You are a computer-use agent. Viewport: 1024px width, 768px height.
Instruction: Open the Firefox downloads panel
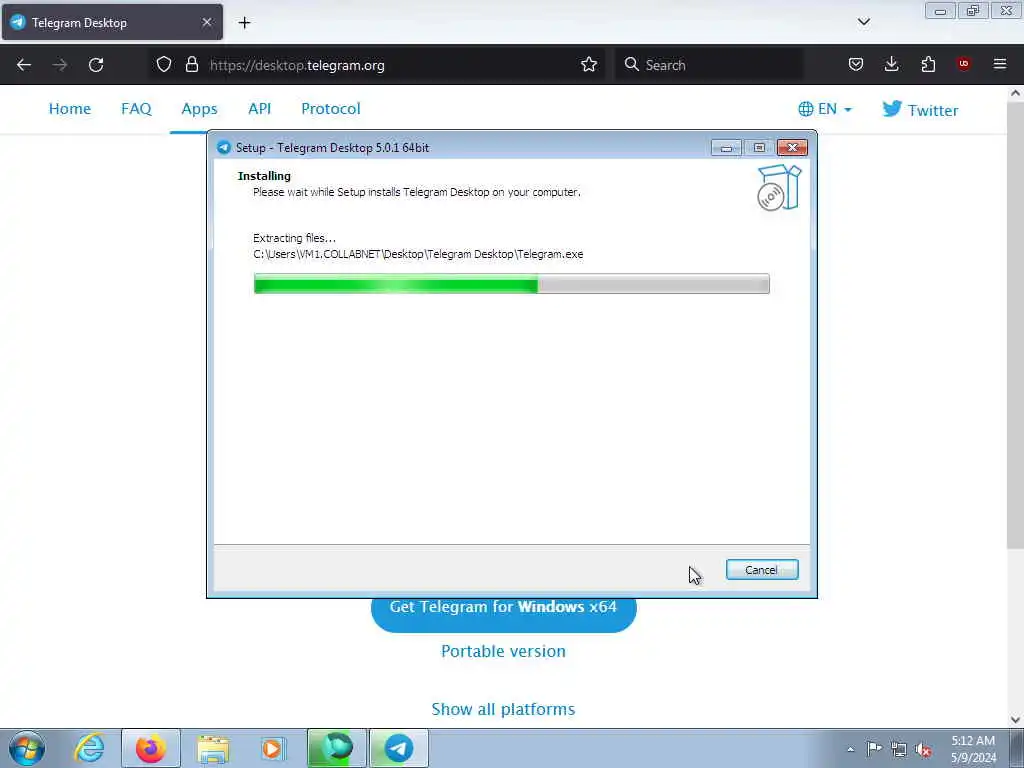pos(891,64)
